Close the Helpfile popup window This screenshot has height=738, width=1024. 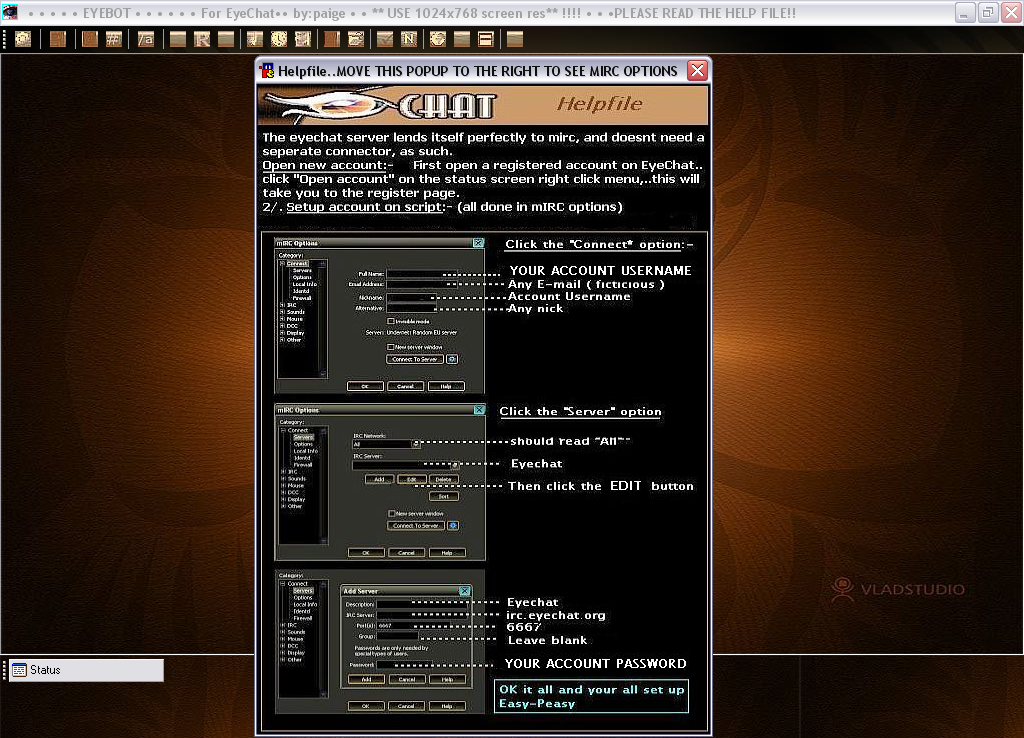click(697, 71)
